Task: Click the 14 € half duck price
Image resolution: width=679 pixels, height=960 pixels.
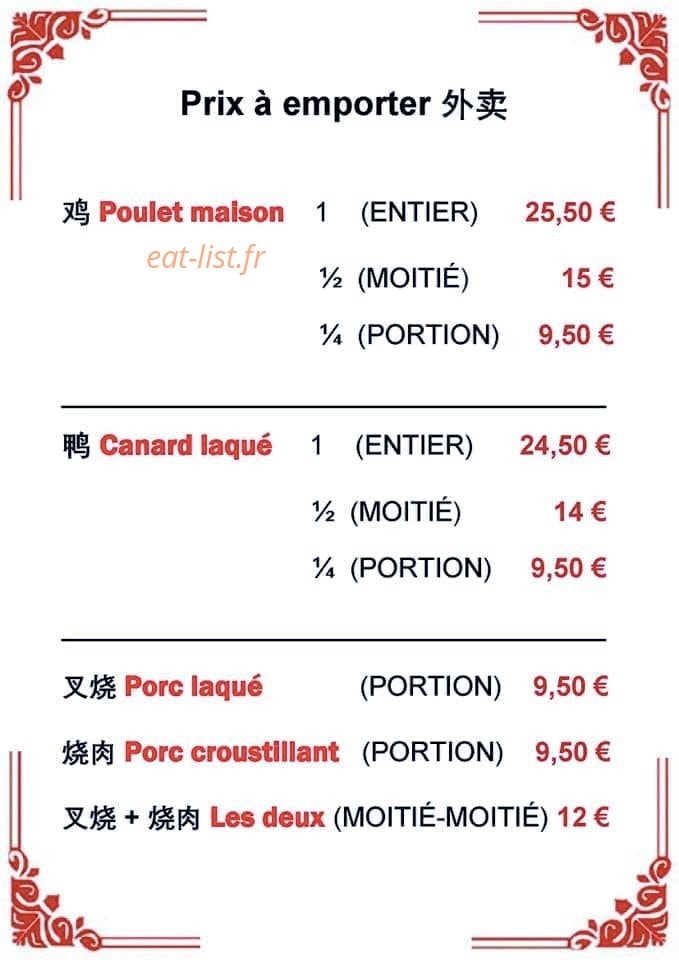Action: tap(580, 511)
